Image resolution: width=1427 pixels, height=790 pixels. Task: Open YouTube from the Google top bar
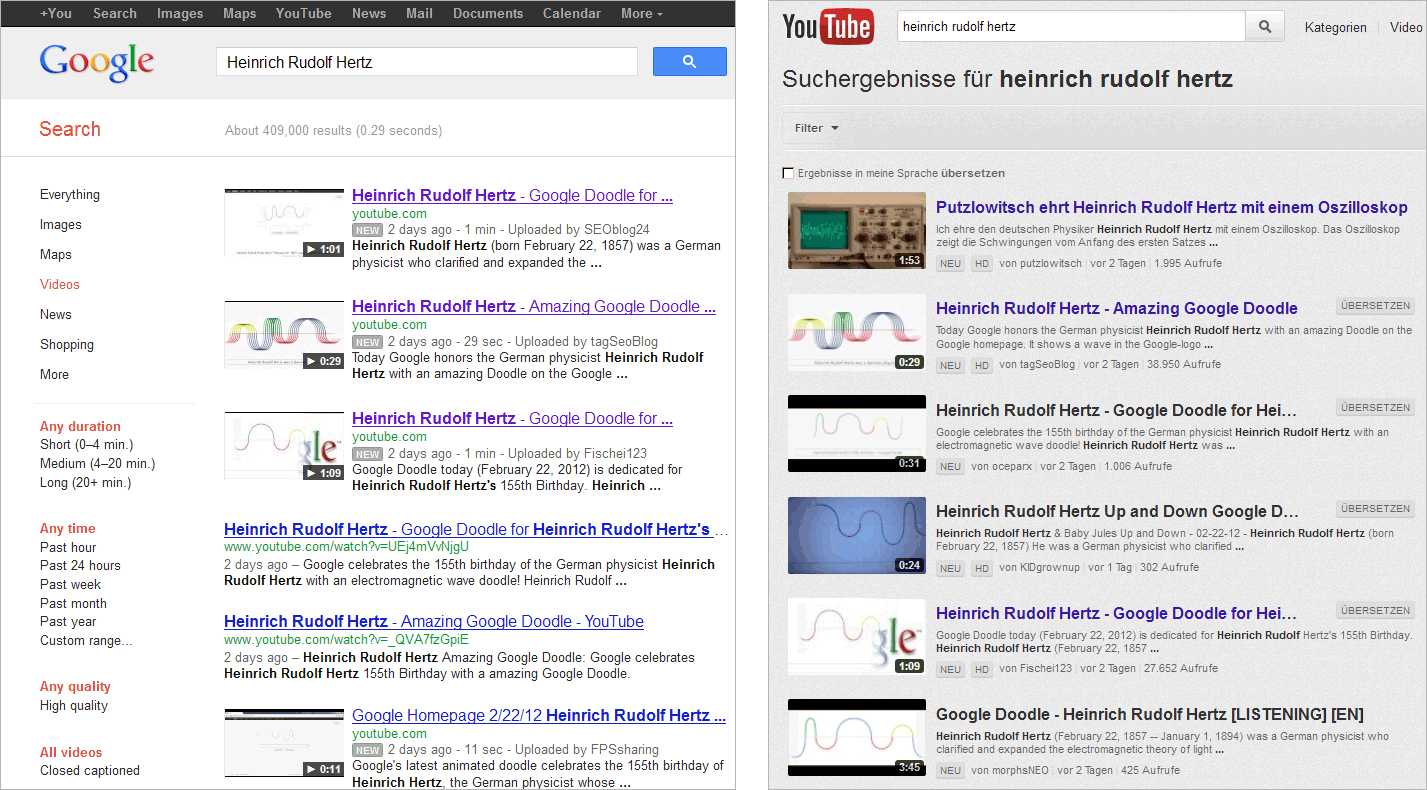point(304,13)
